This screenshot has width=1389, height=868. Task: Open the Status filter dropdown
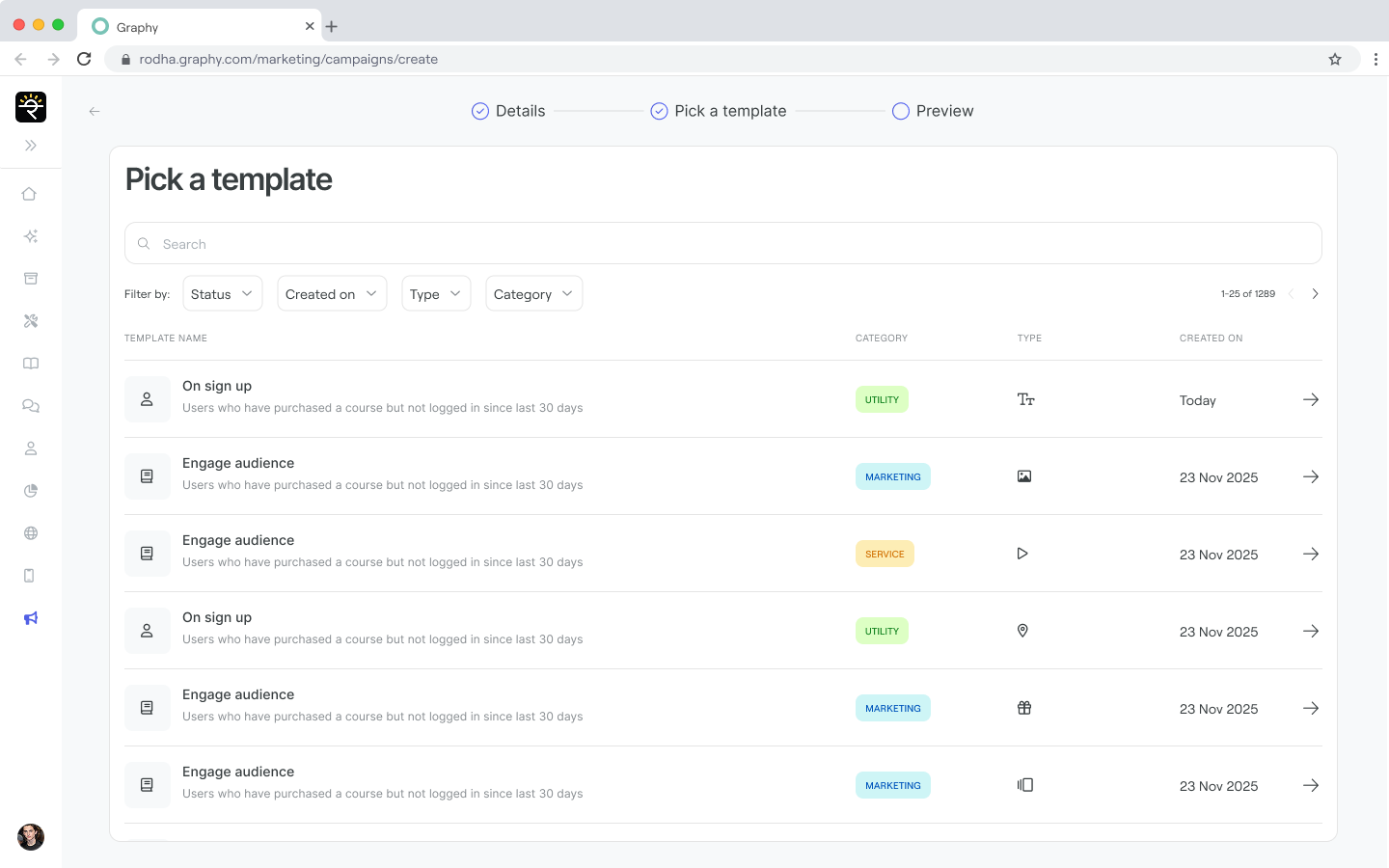(x=222, y=294)
